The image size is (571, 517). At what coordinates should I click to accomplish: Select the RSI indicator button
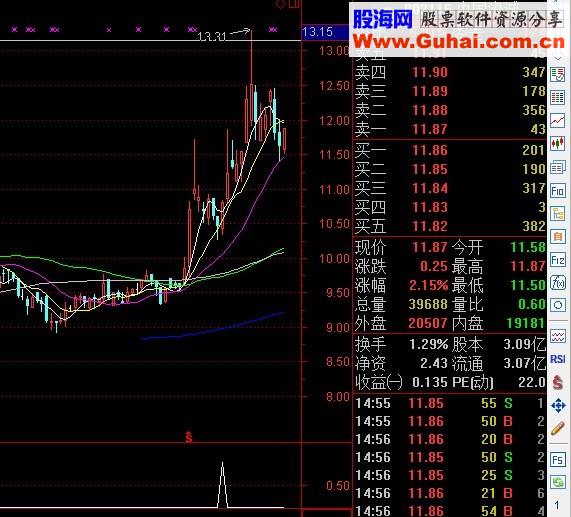pyautogui.click(x=558, y=359)
